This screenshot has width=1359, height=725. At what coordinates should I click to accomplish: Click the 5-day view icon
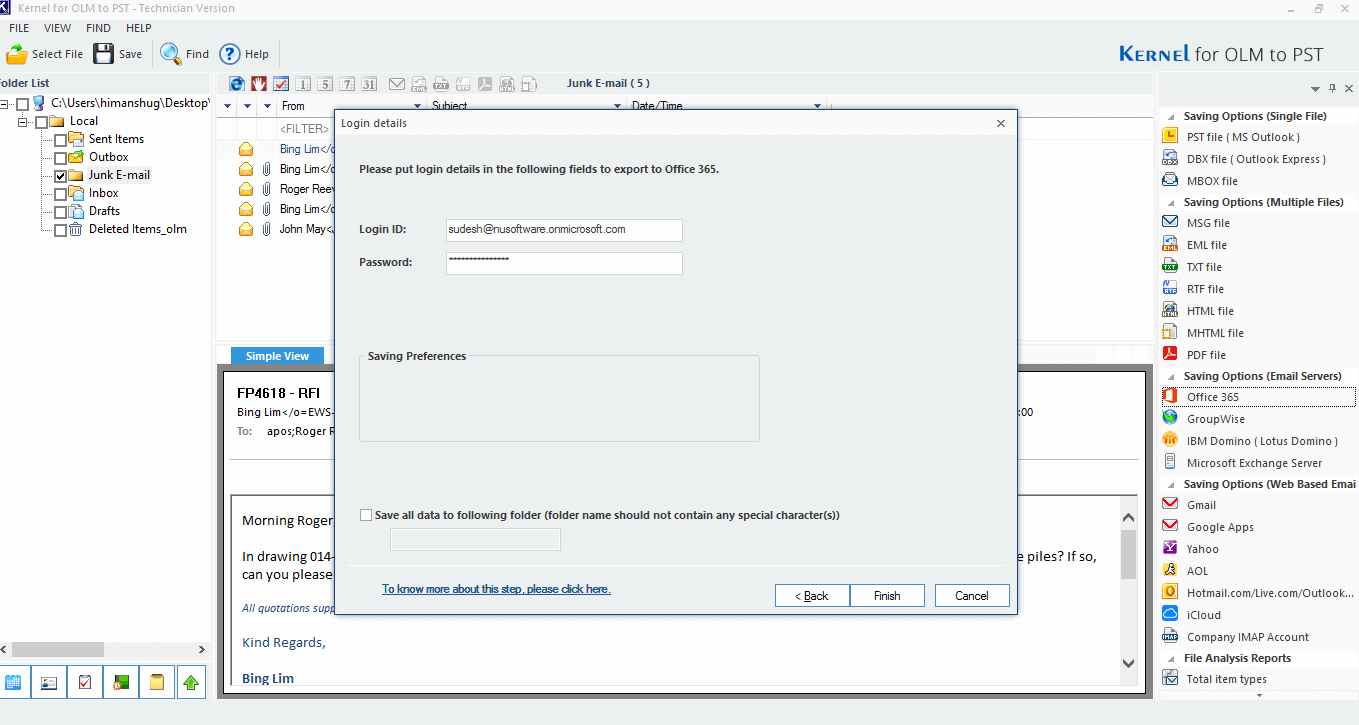[x=325, y=84]
